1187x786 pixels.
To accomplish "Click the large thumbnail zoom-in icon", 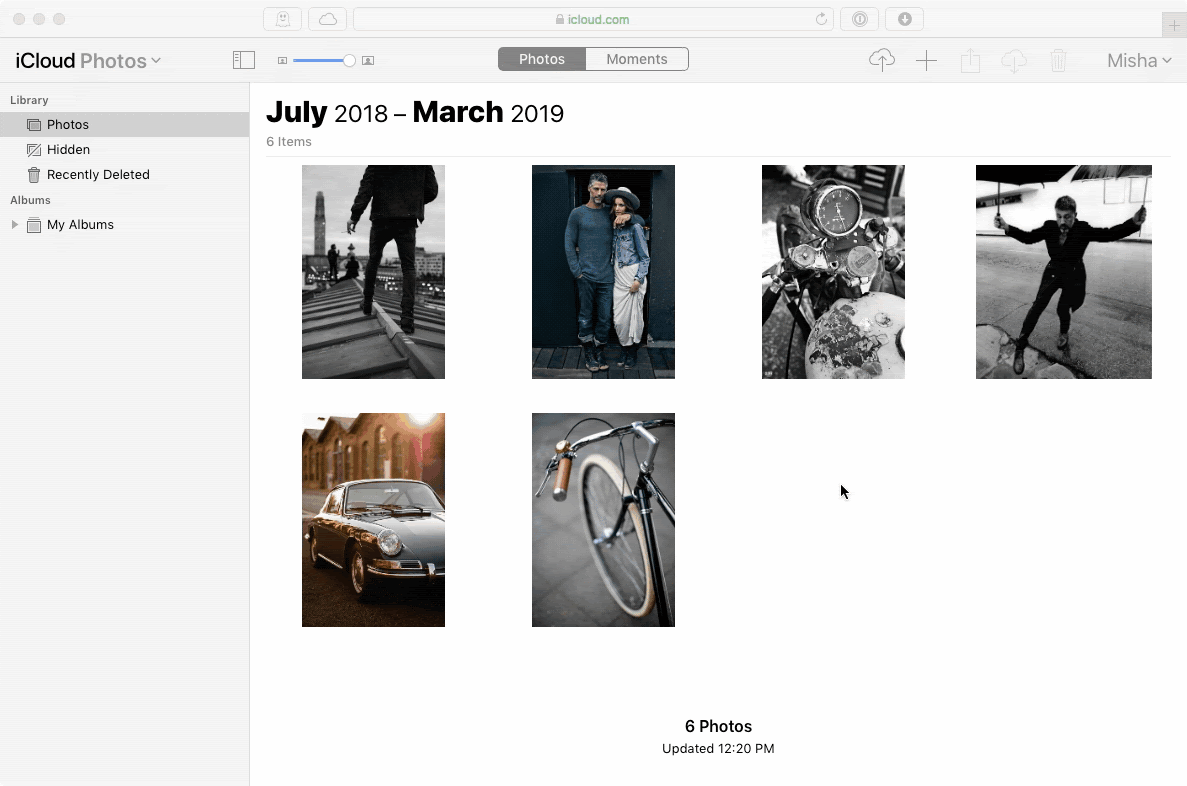I will point(368,61).
